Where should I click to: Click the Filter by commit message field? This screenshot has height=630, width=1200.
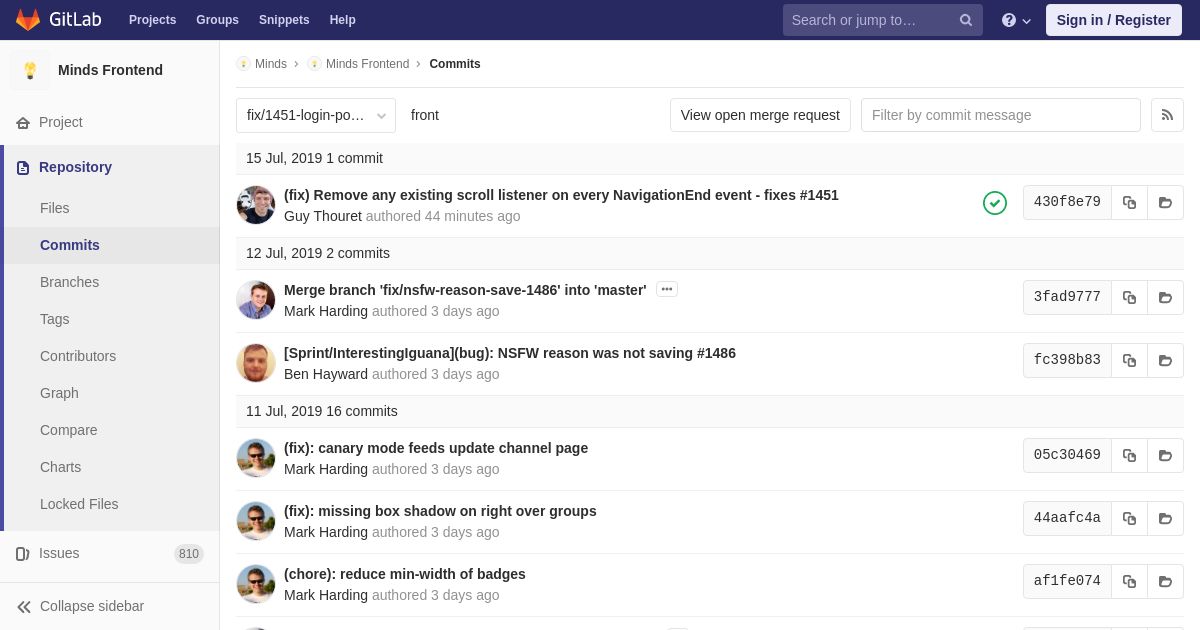[1001, 115]
